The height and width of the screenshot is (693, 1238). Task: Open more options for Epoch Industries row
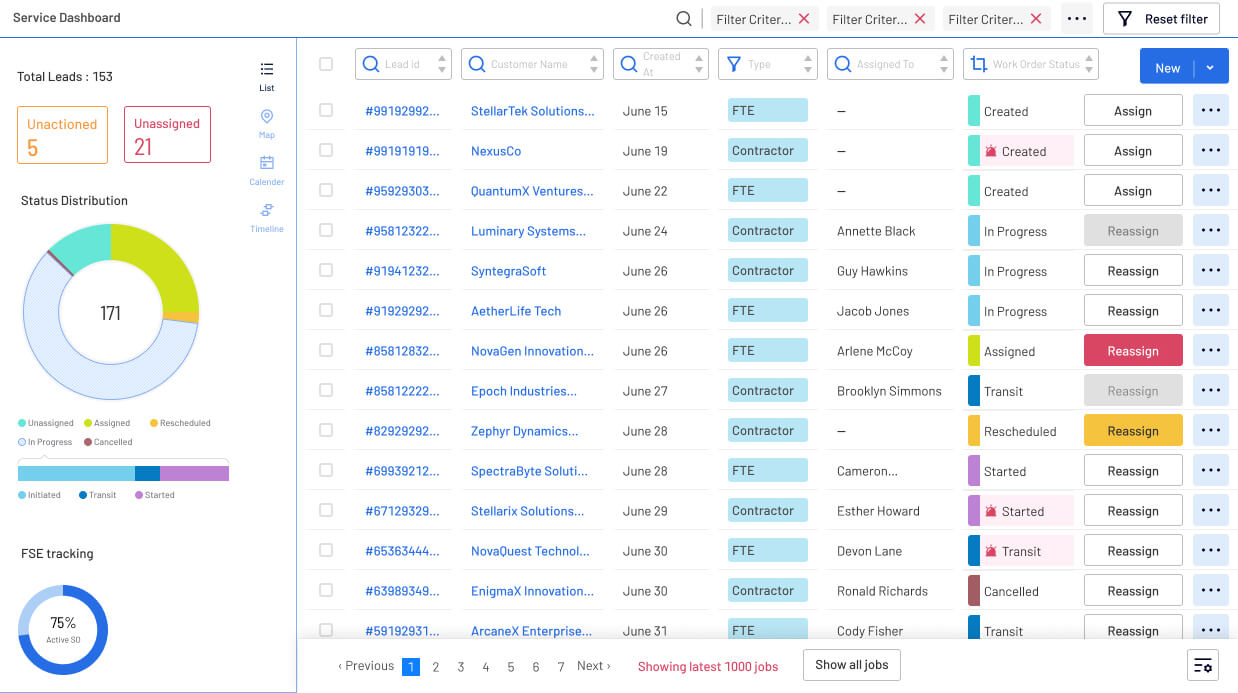point(1210,390)
